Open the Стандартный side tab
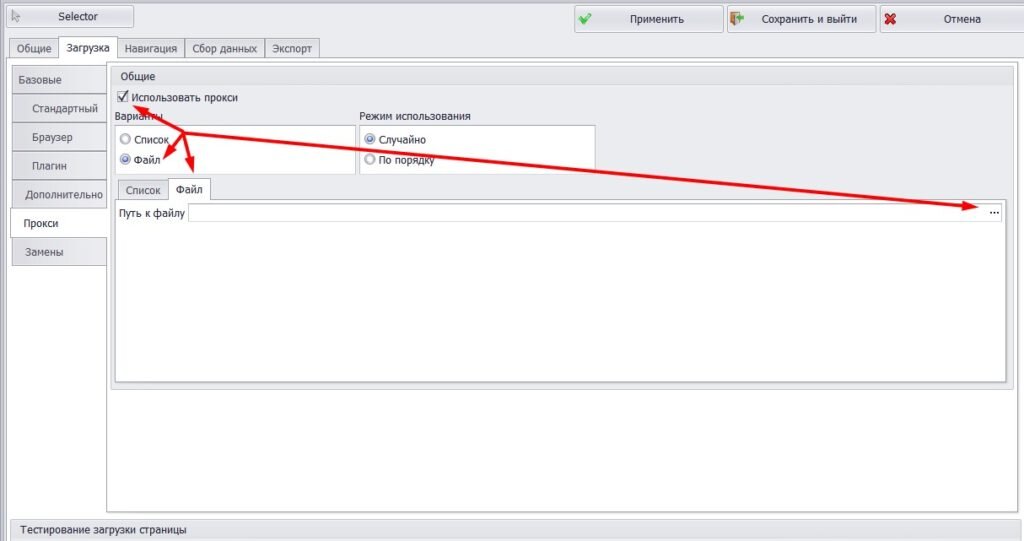This screenshot has width=1024, height=541. (x=59, y=108)
